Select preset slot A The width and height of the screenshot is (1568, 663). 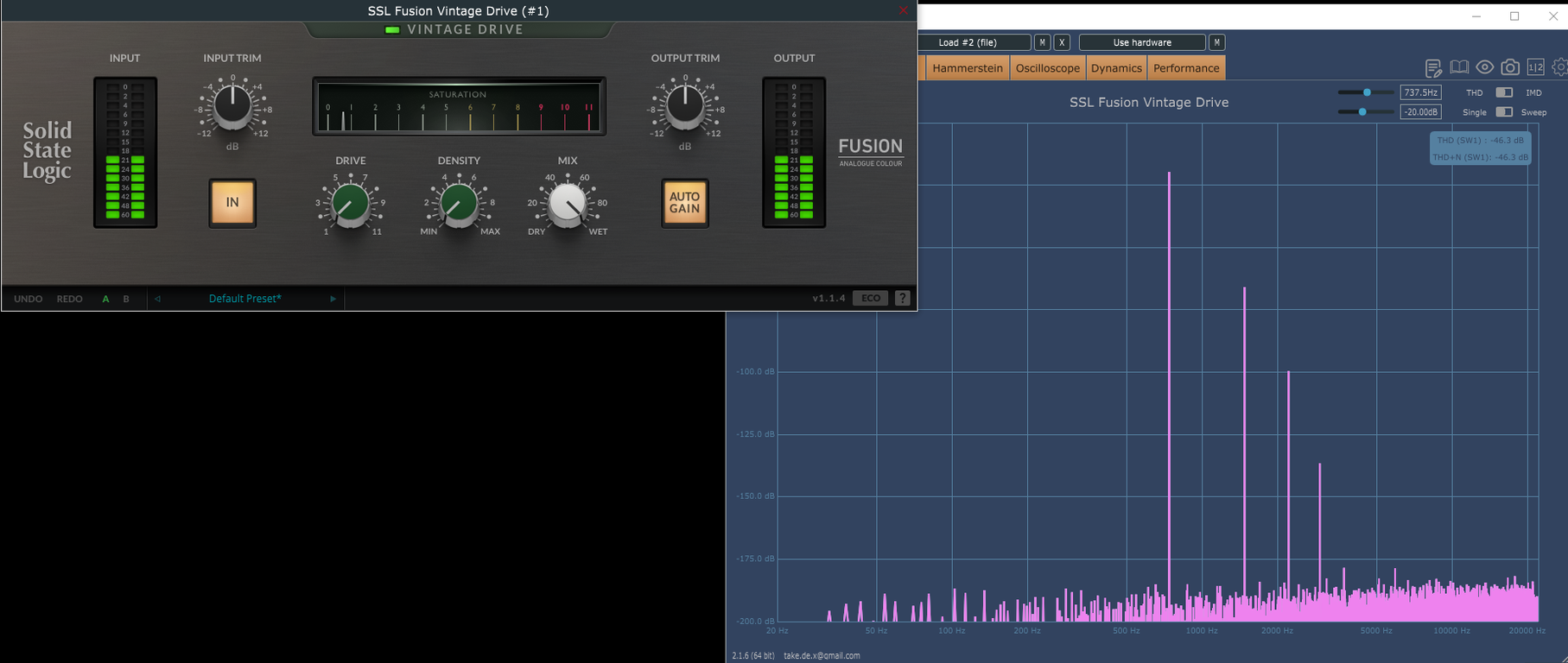tap(105, 299)
